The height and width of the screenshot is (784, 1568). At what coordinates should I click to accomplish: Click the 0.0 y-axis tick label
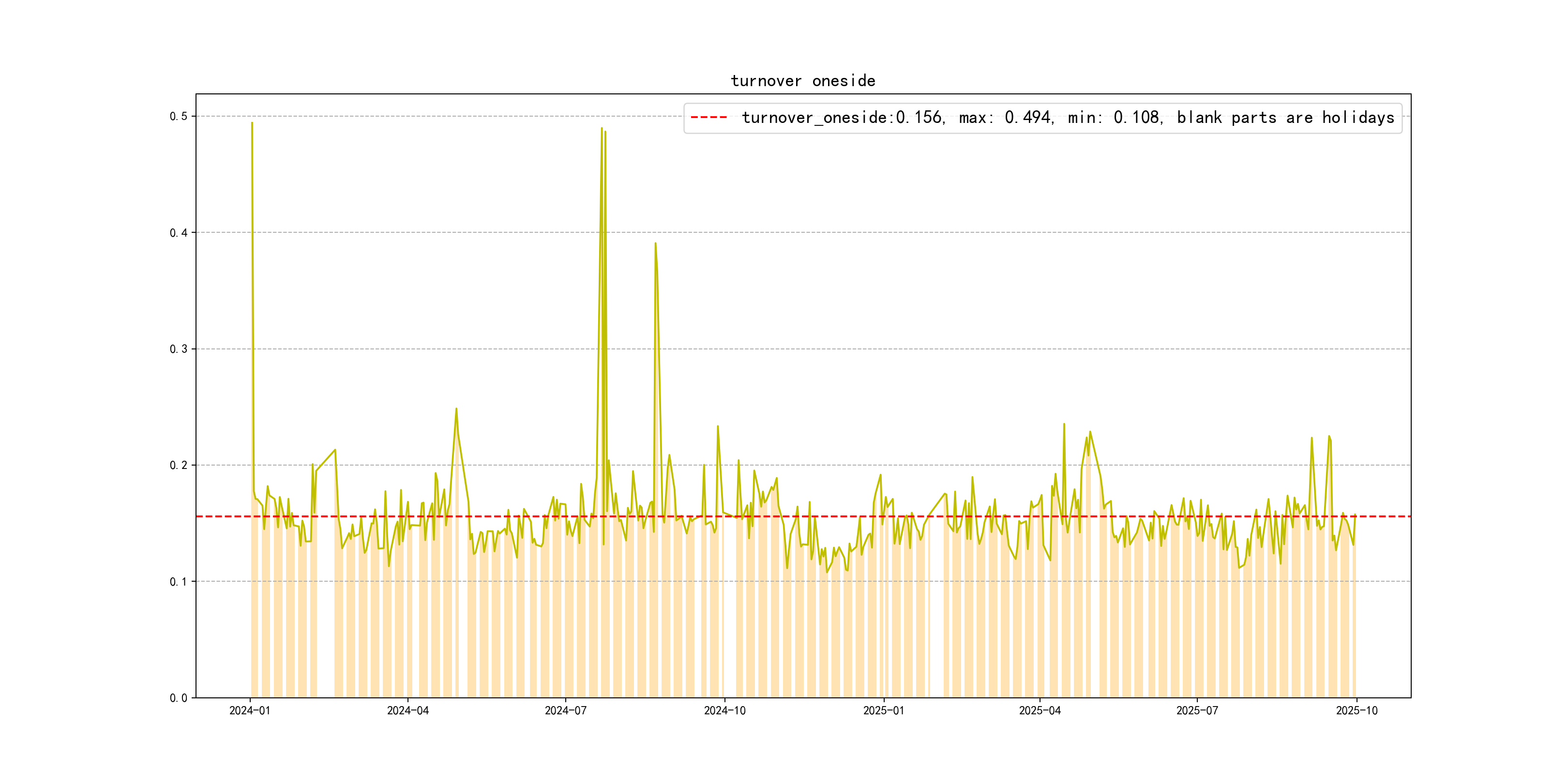coord(179,697)
